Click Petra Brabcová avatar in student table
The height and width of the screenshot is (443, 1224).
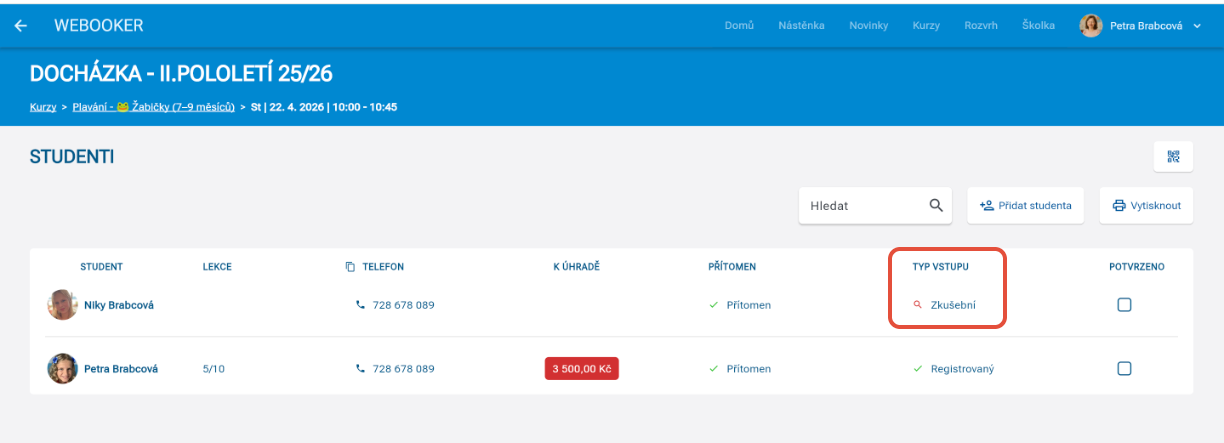tap(63, 369)
